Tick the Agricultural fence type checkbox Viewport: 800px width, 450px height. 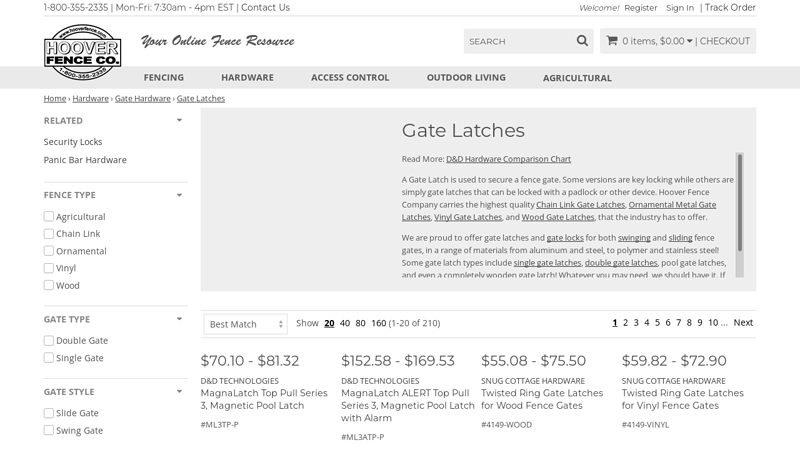coord(48,216)
